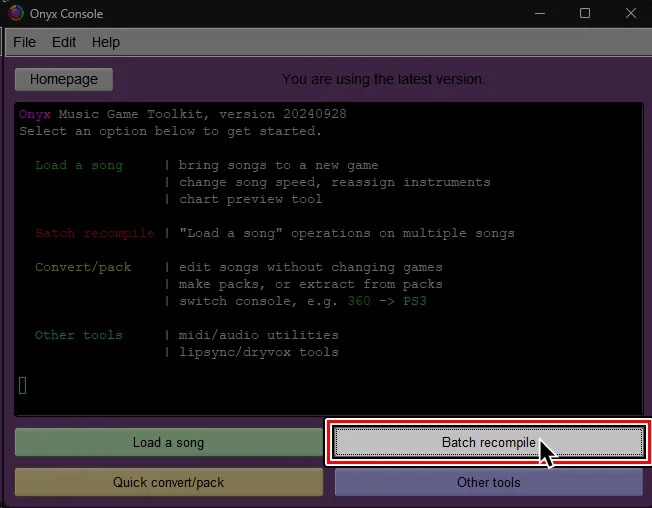Screen dimensions: 652x508
Task: Minimize the Onyx Console window
Action: click(x=540, y=13)
